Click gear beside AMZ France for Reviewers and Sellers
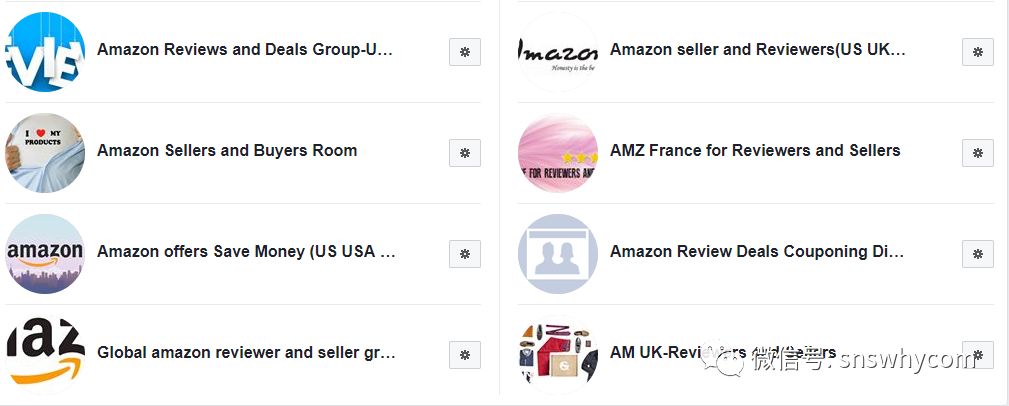 click(x=977, y=153)
